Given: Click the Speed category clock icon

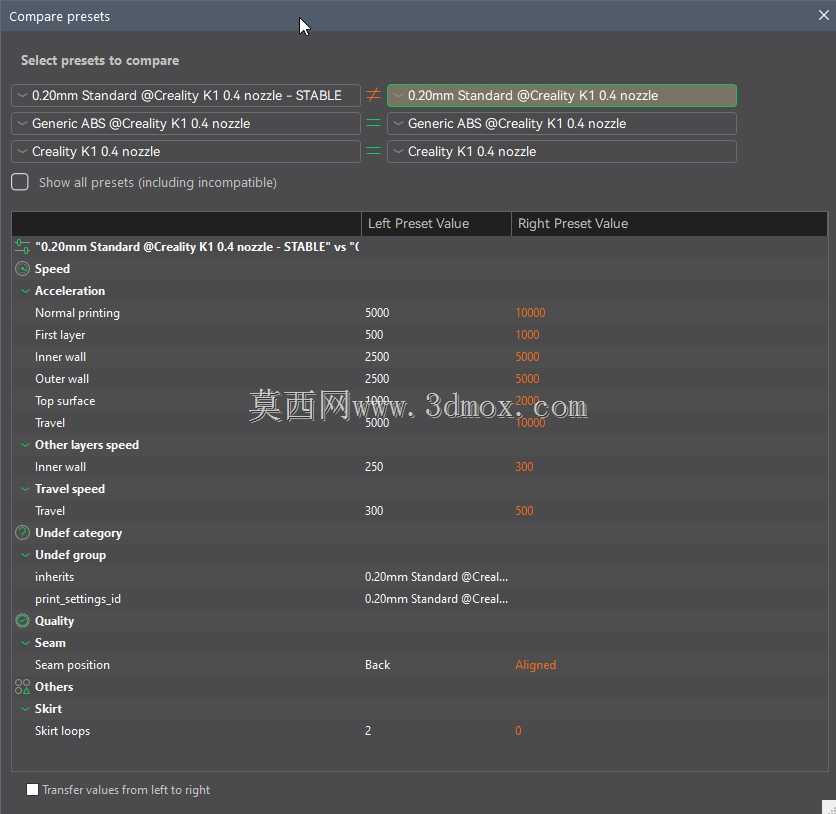Looking at the screenshot, I should point(22,269).
